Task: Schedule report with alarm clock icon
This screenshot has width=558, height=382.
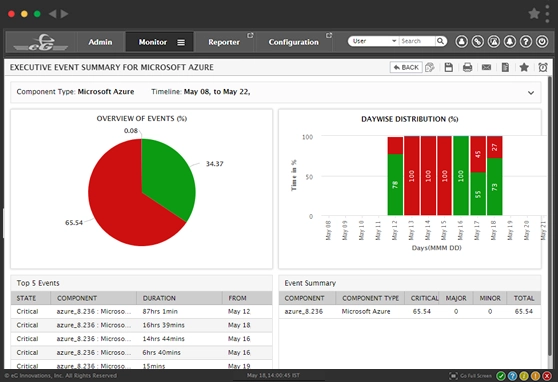Action: tap(543, 67)
